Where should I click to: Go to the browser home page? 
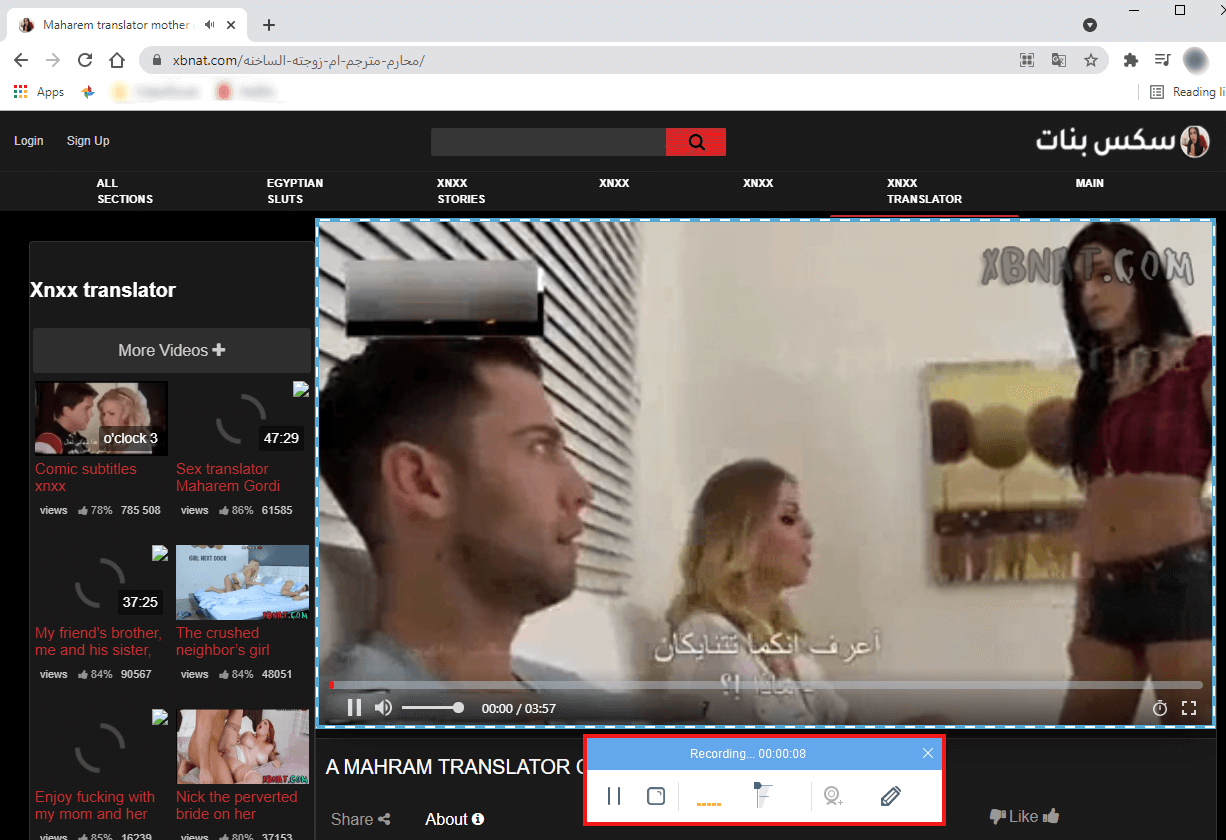[x=117, y=60]
